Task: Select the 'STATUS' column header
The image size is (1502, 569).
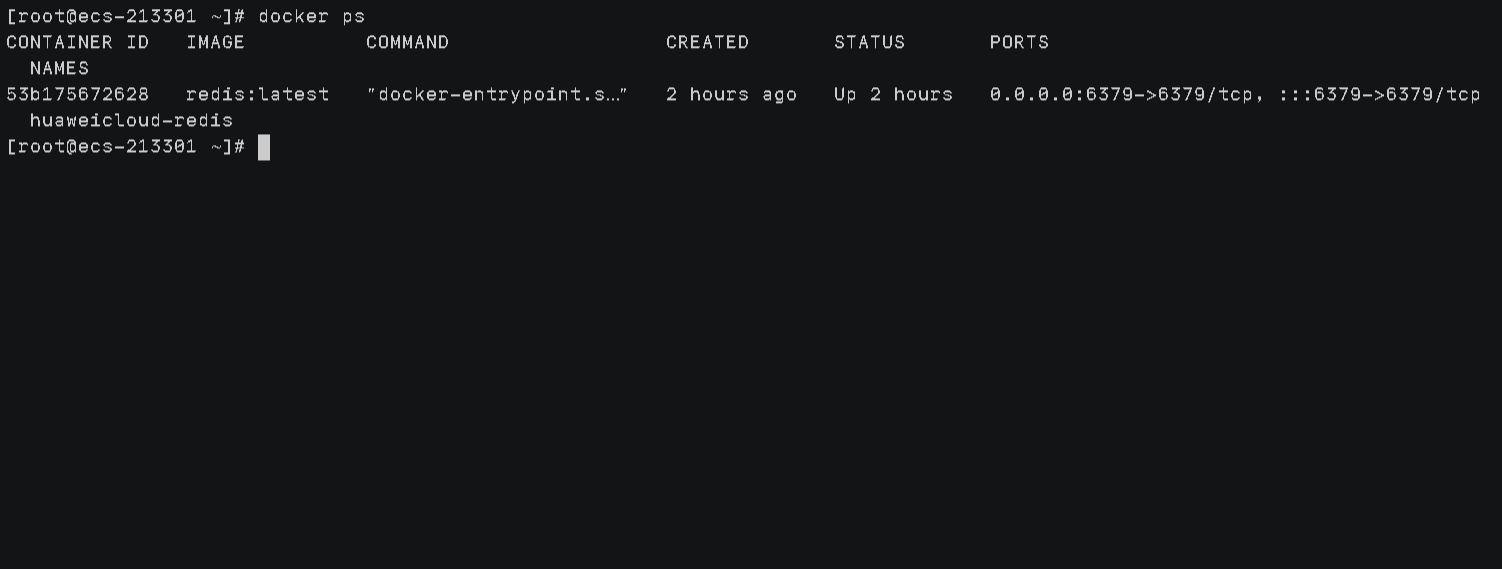Action: (869, 42)
